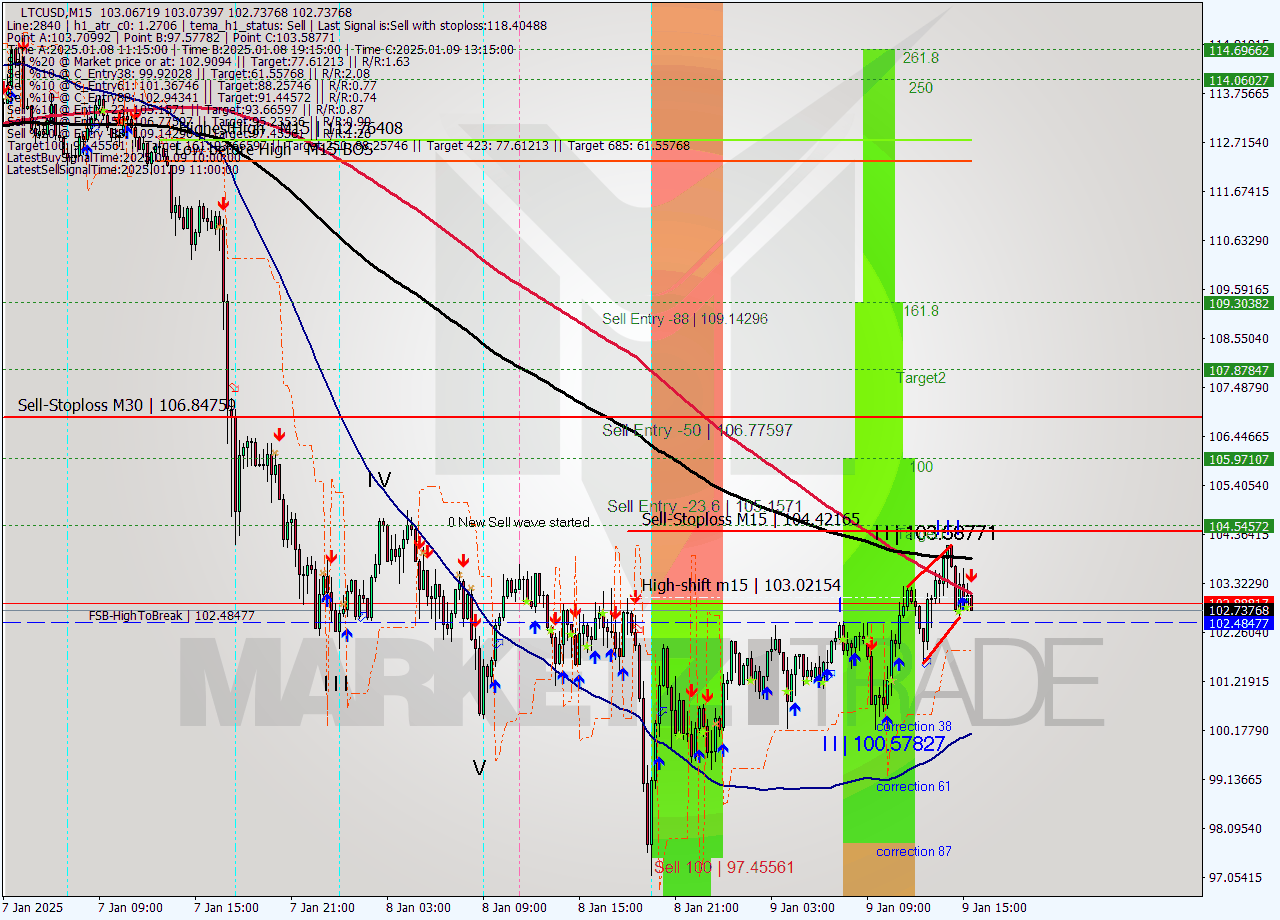Click the 109.30382 price tag on axis
The width and height of the screenshot is (1280, 920).
[x=1240, y=303]
